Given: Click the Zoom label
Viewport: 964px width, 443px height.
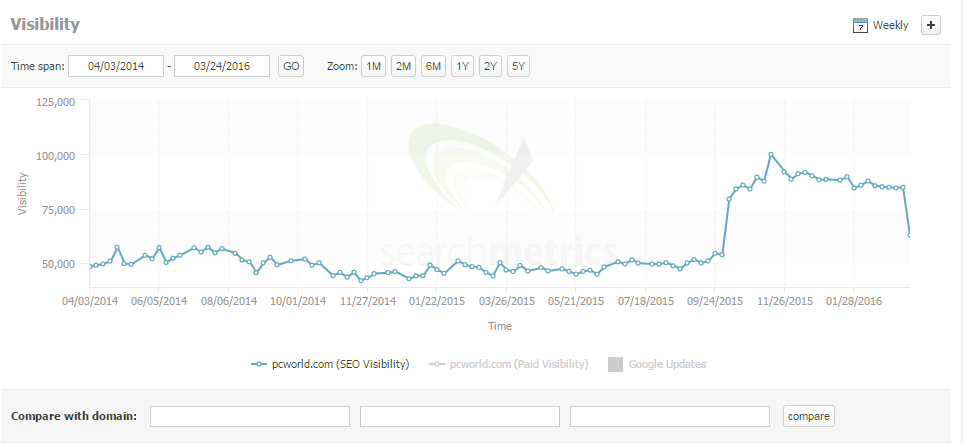Looking at the screenshot, I should coord(341,66).
